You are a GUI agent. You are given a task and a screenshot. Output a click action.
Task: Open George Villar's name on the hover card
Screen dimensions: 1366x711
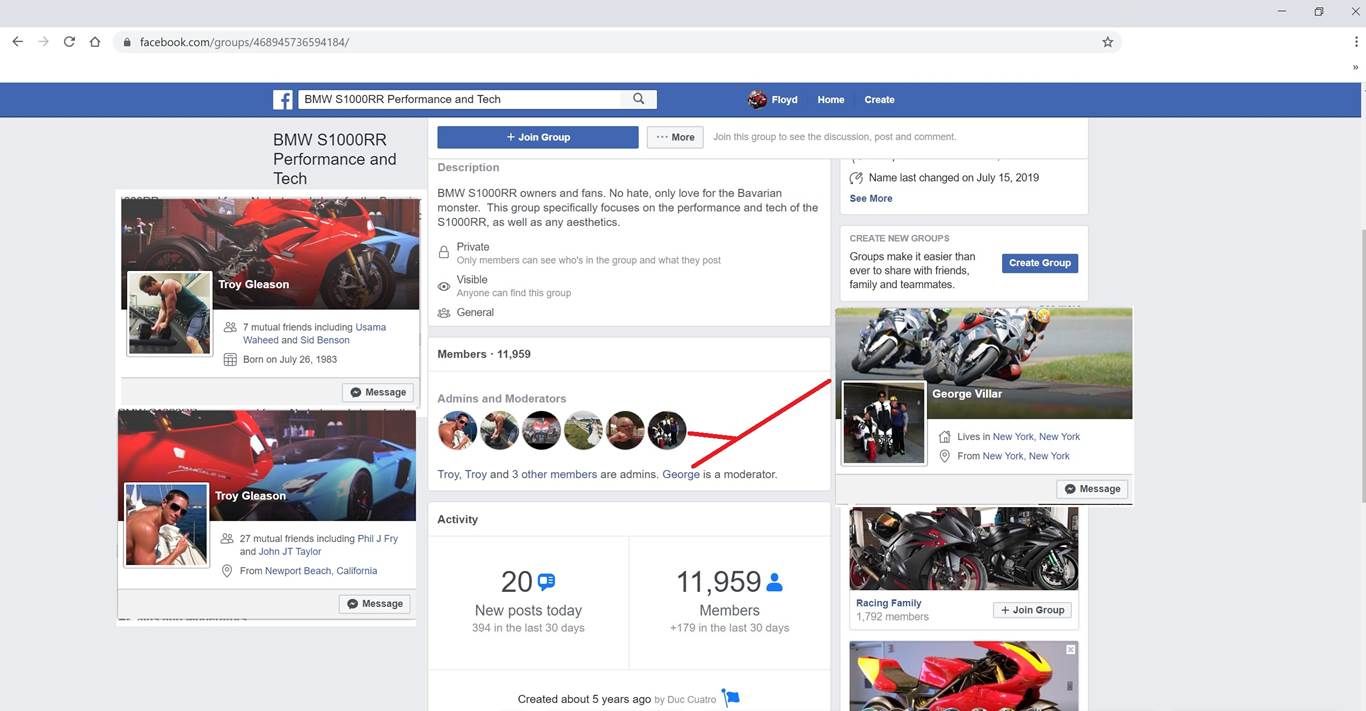(x=967, y=394)
